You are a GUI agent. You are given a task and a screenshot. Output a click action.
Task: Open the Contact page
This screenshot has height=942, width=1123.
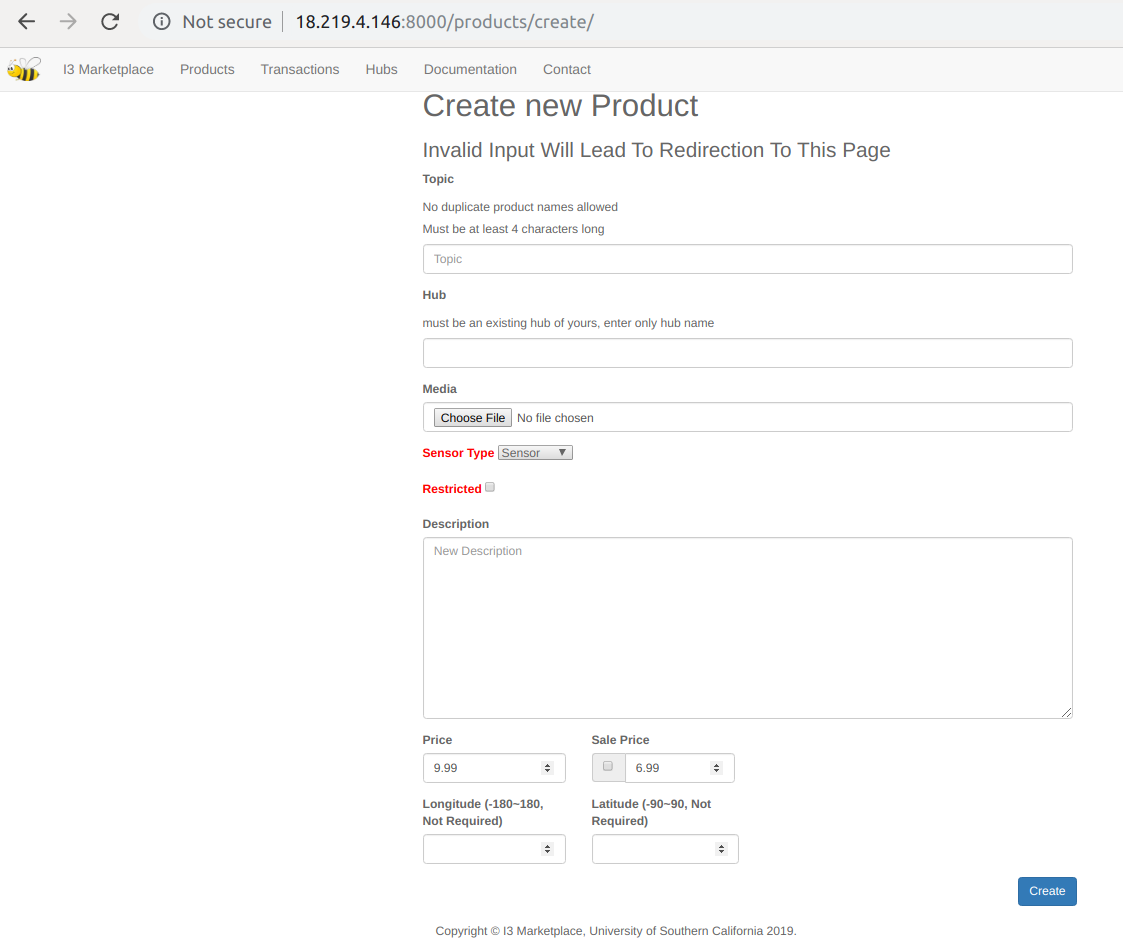click(x=567, y=69)
